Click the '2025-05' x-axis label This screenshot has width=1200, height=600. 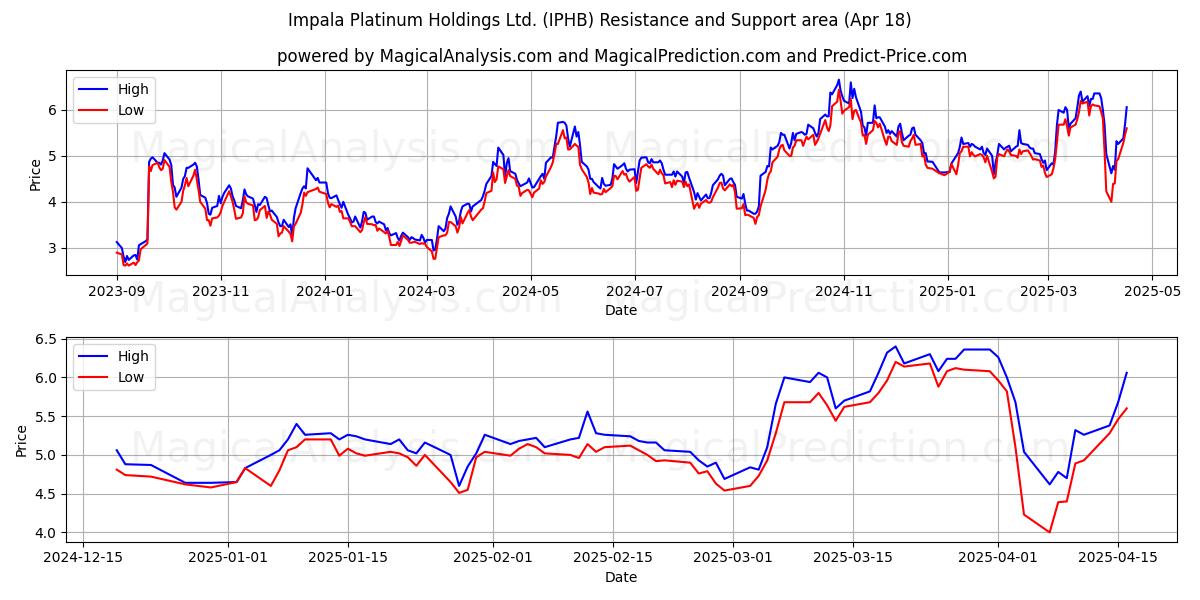[x=1152, y=292]
